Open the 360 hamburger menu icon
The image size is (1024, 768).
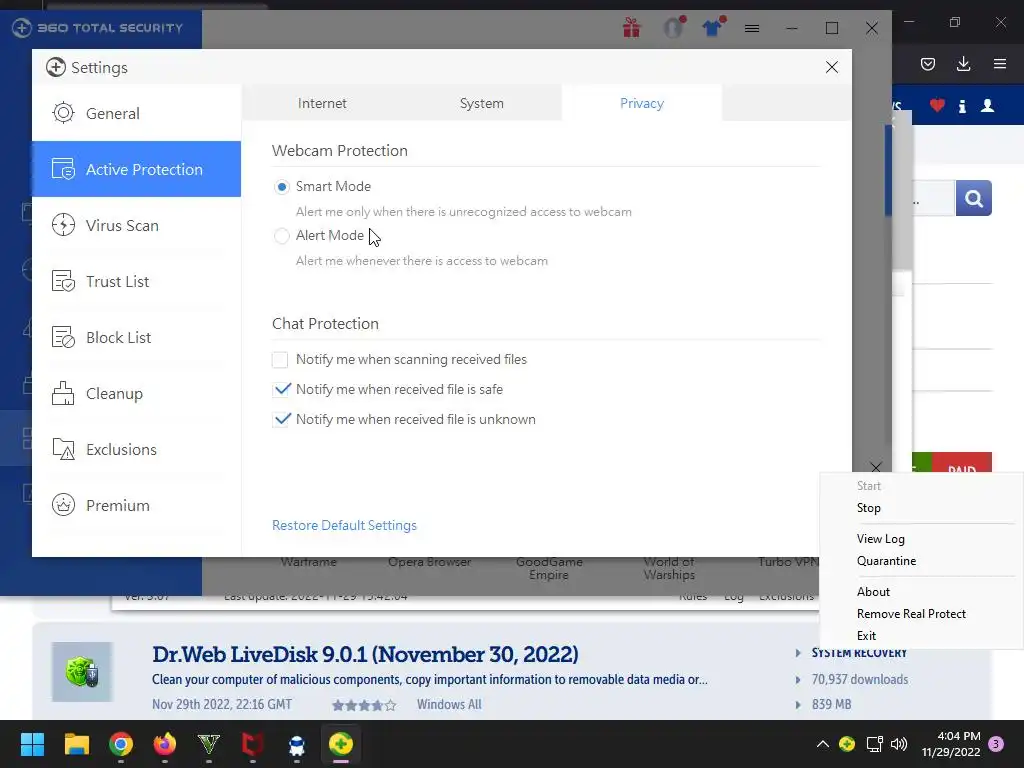point(752,28)
